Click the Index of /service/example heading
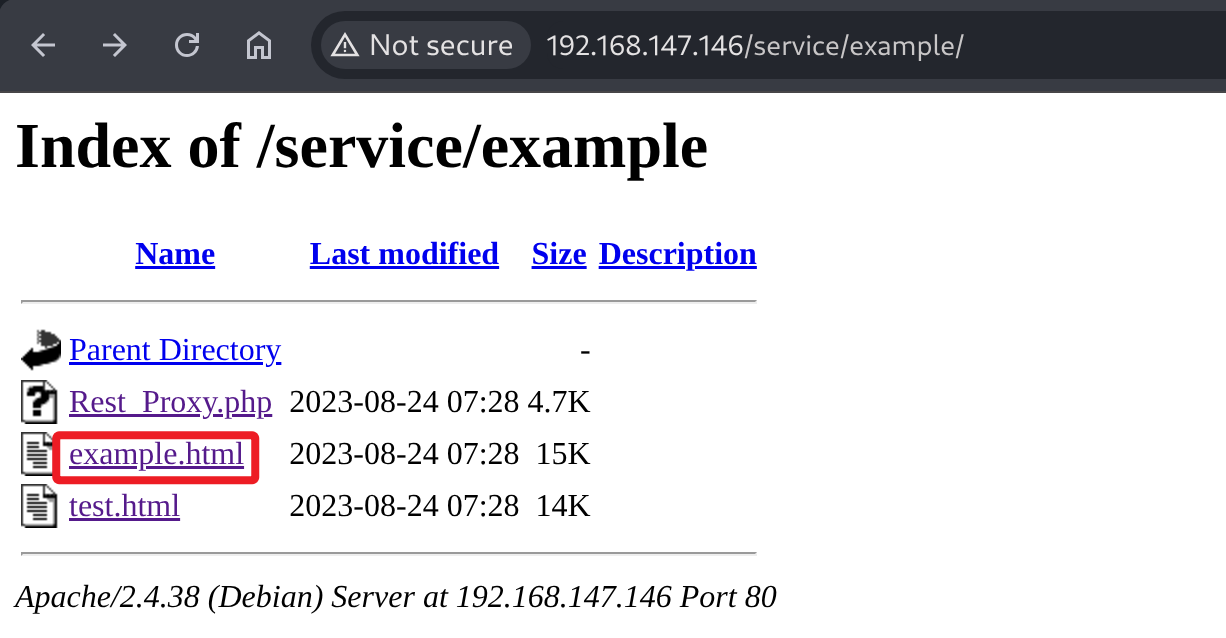Screen dimensions: 1226x638 click(362, 146)
